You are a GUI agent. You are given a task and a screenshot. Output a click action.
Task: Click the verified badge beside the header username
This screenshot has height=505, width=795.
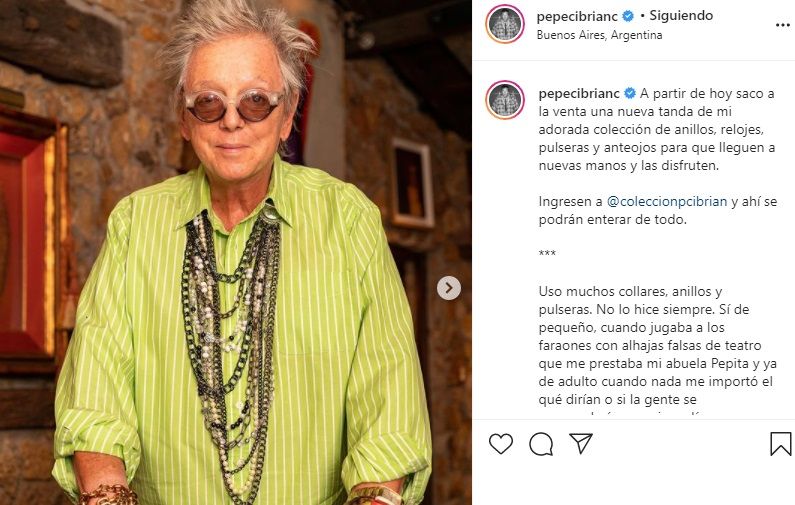[628, 16]
